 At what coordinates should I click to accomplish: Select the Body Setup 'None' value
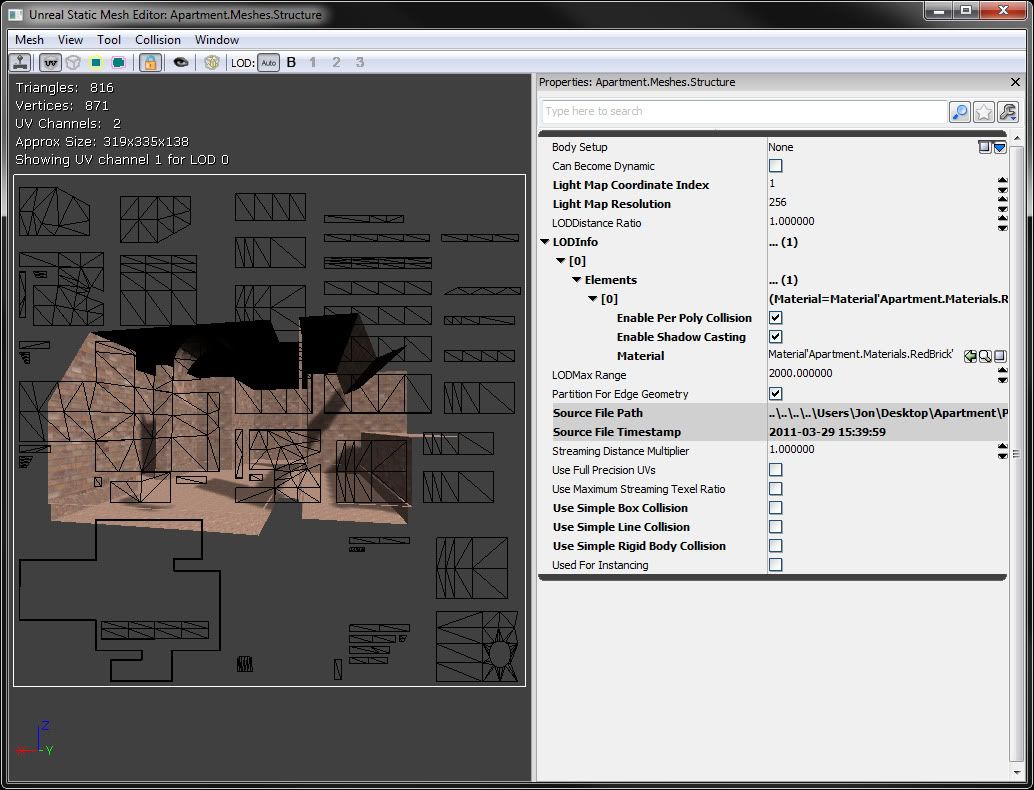point(781,147)
